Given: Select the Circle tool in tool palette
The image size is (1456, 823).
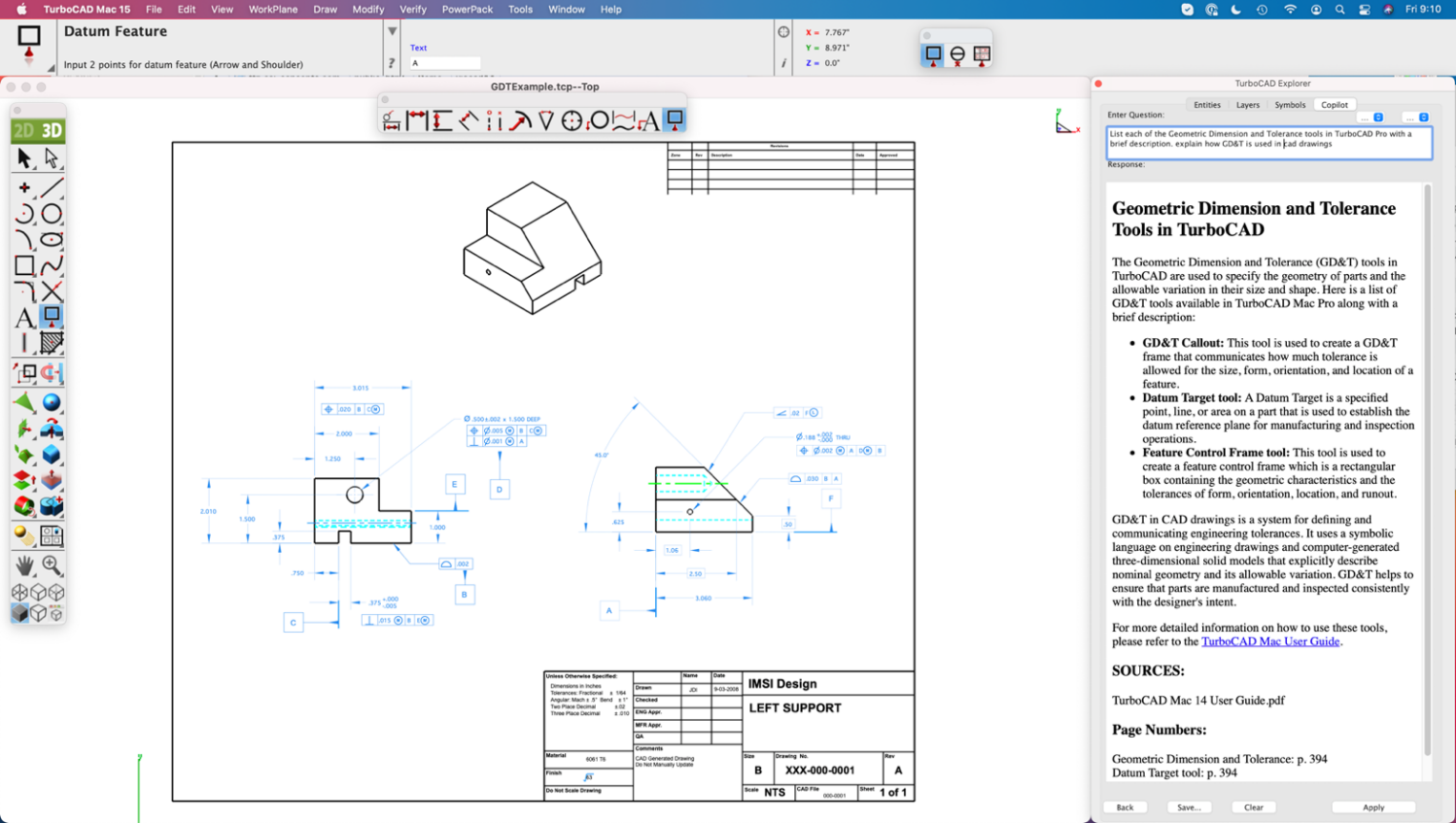Looking at the screenshot, I should (x=52, y=214).
